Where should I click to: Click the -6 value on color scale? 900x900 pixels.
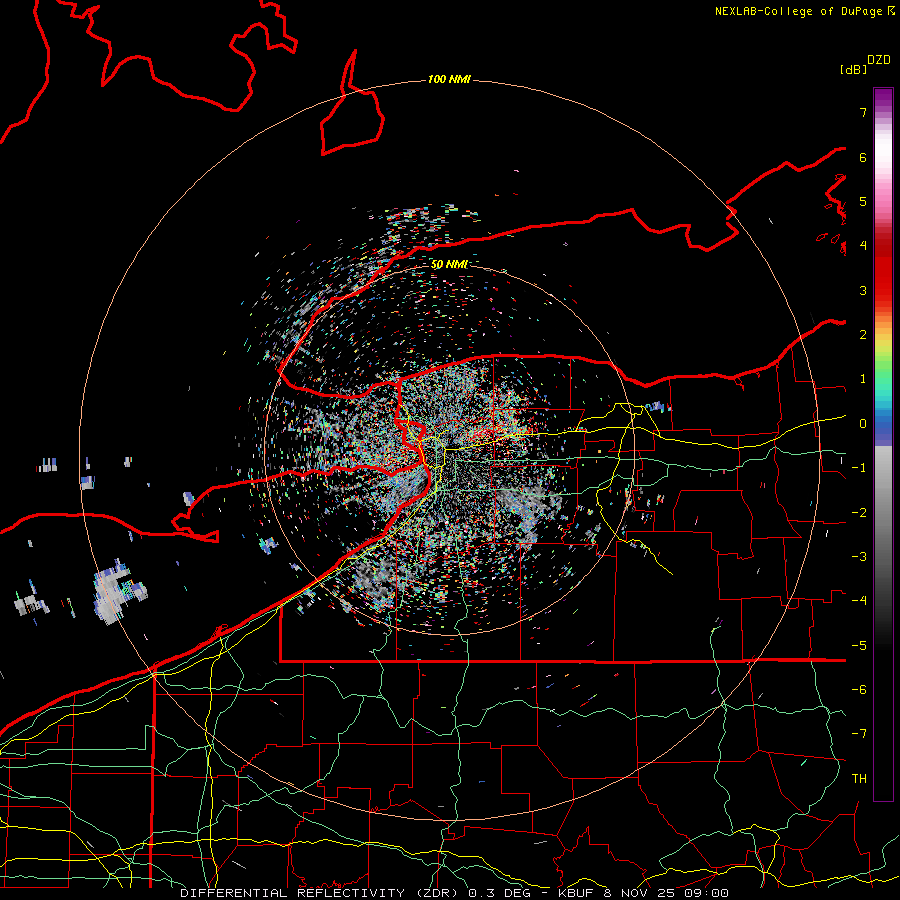point(859,690)
